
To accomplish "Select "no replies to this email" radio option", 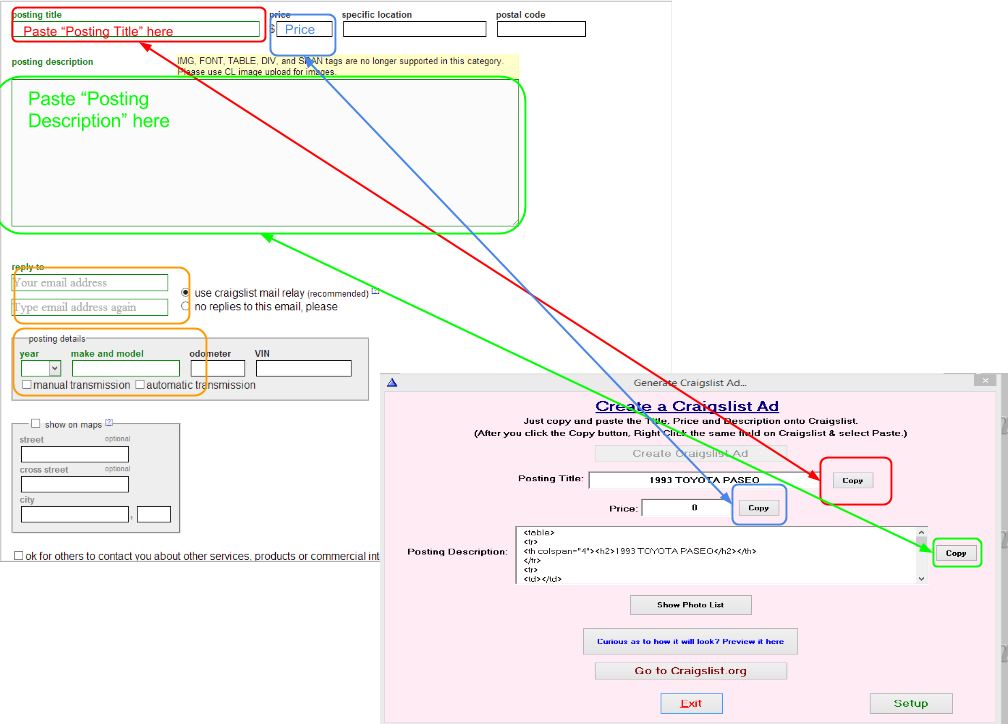I will click(185, 306).
